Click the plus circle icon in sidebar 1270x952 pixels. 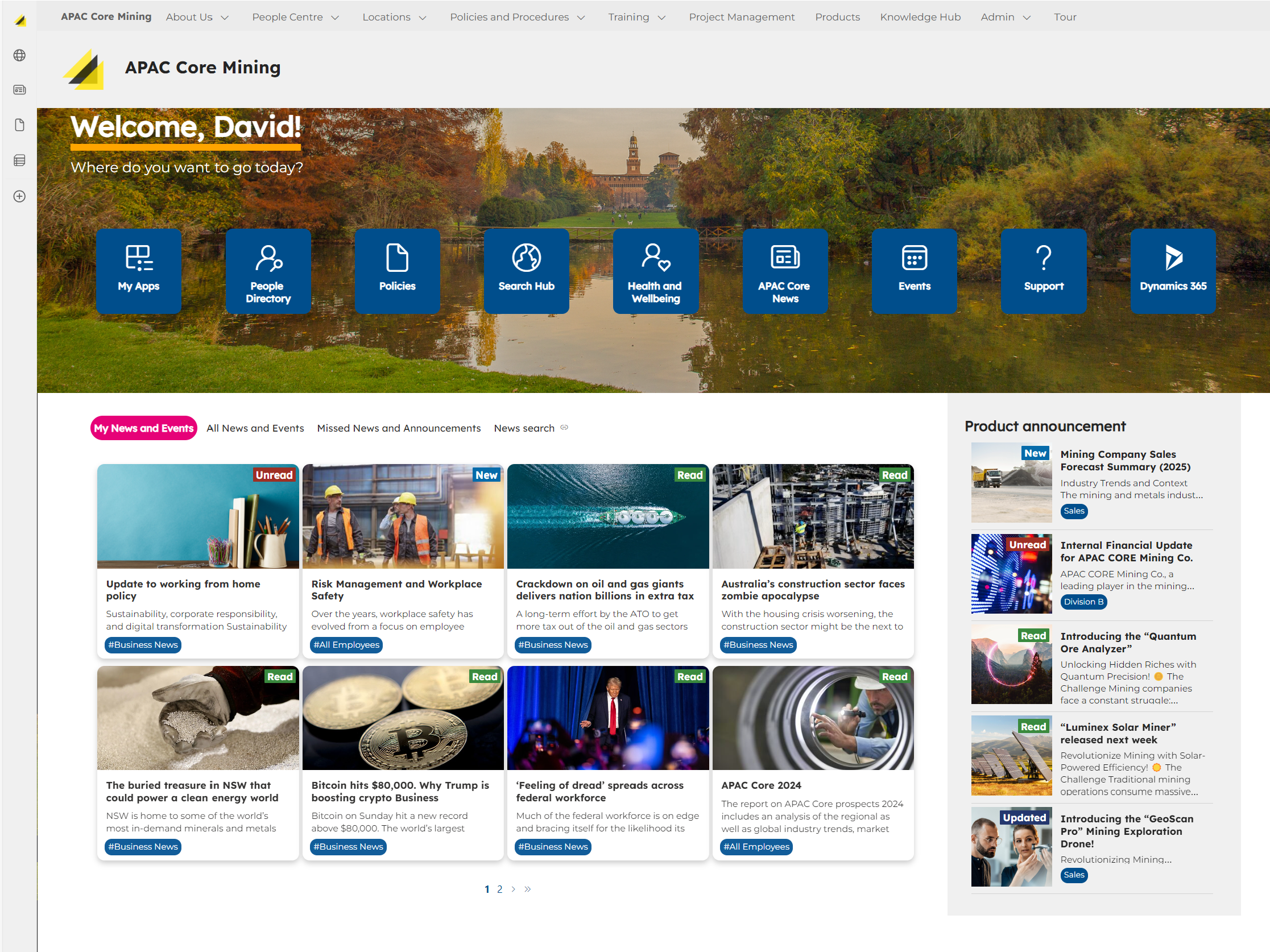click(x=19, y=196)
